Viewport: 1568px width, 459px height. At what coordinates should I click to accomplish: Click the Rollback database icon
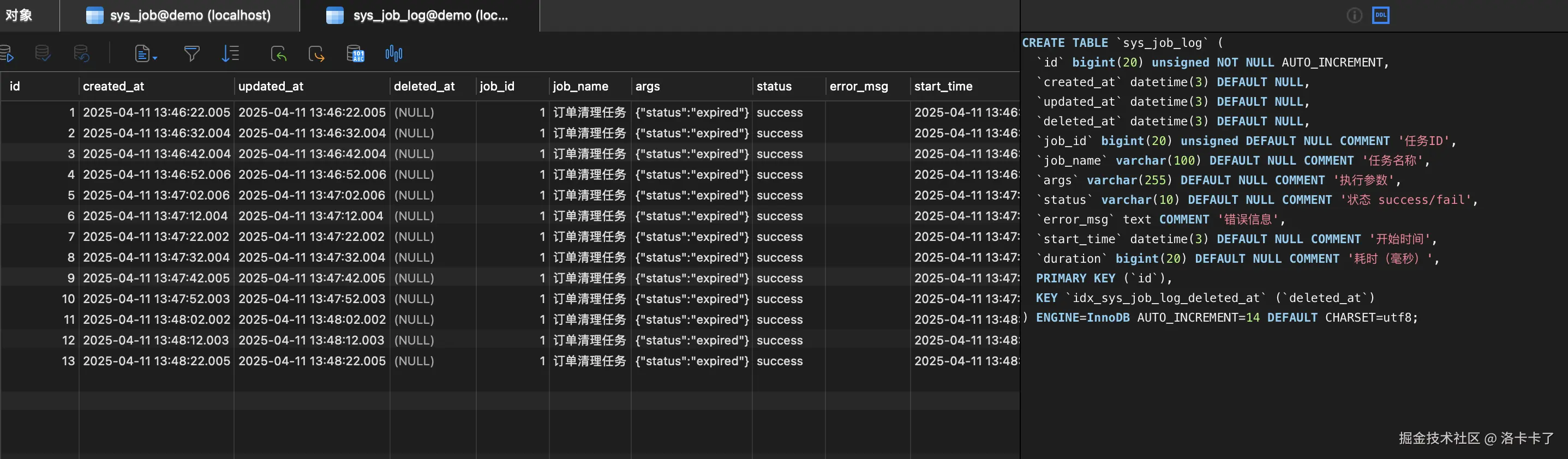tap(81, 53)
